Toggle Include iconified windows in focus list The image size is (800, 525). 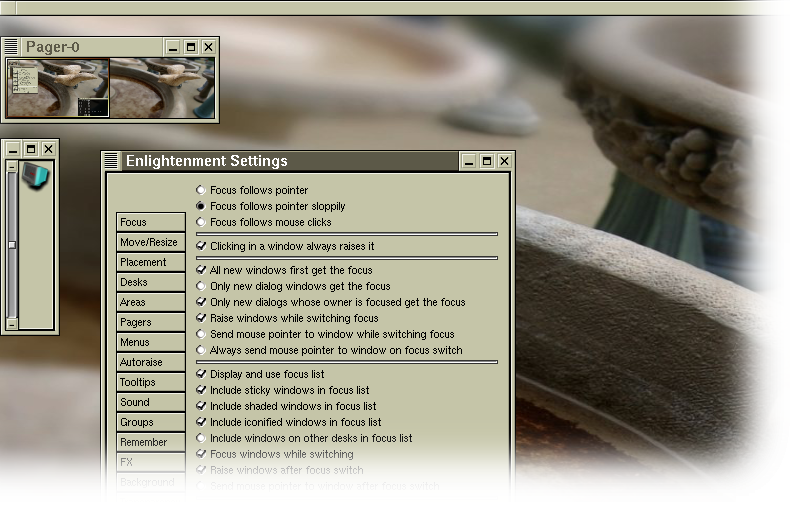coord(289,422)
